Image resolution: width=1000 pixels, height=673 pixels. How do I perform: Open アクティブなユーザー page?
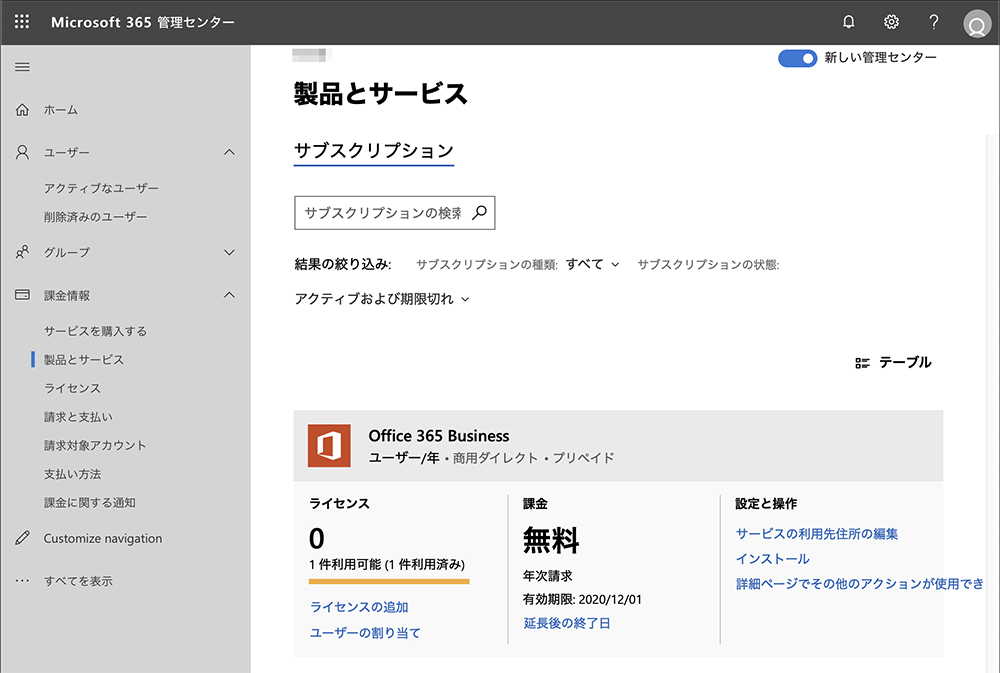[101, 188]
